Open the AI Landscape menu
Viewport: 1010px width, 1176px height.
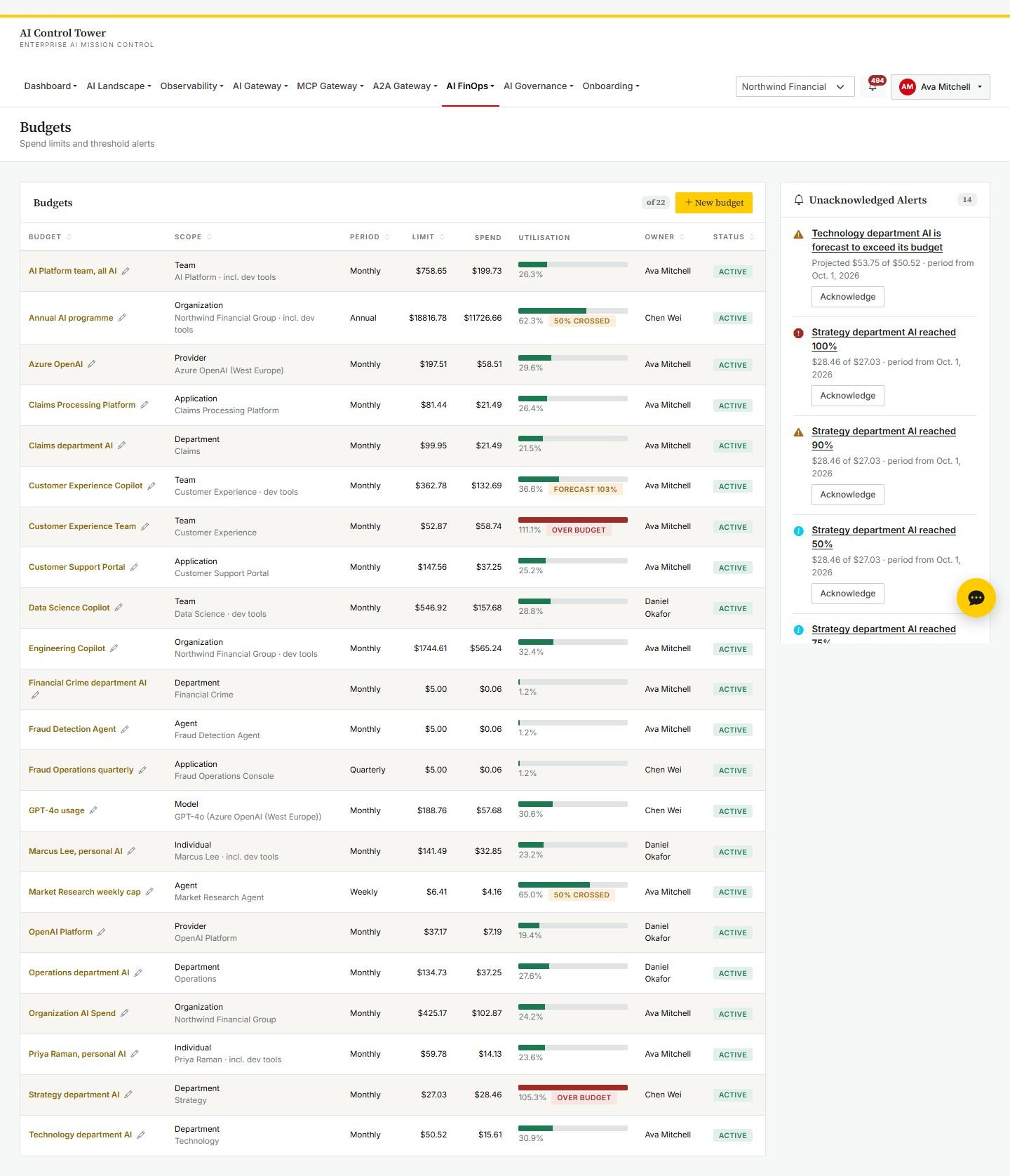[119, 86]
